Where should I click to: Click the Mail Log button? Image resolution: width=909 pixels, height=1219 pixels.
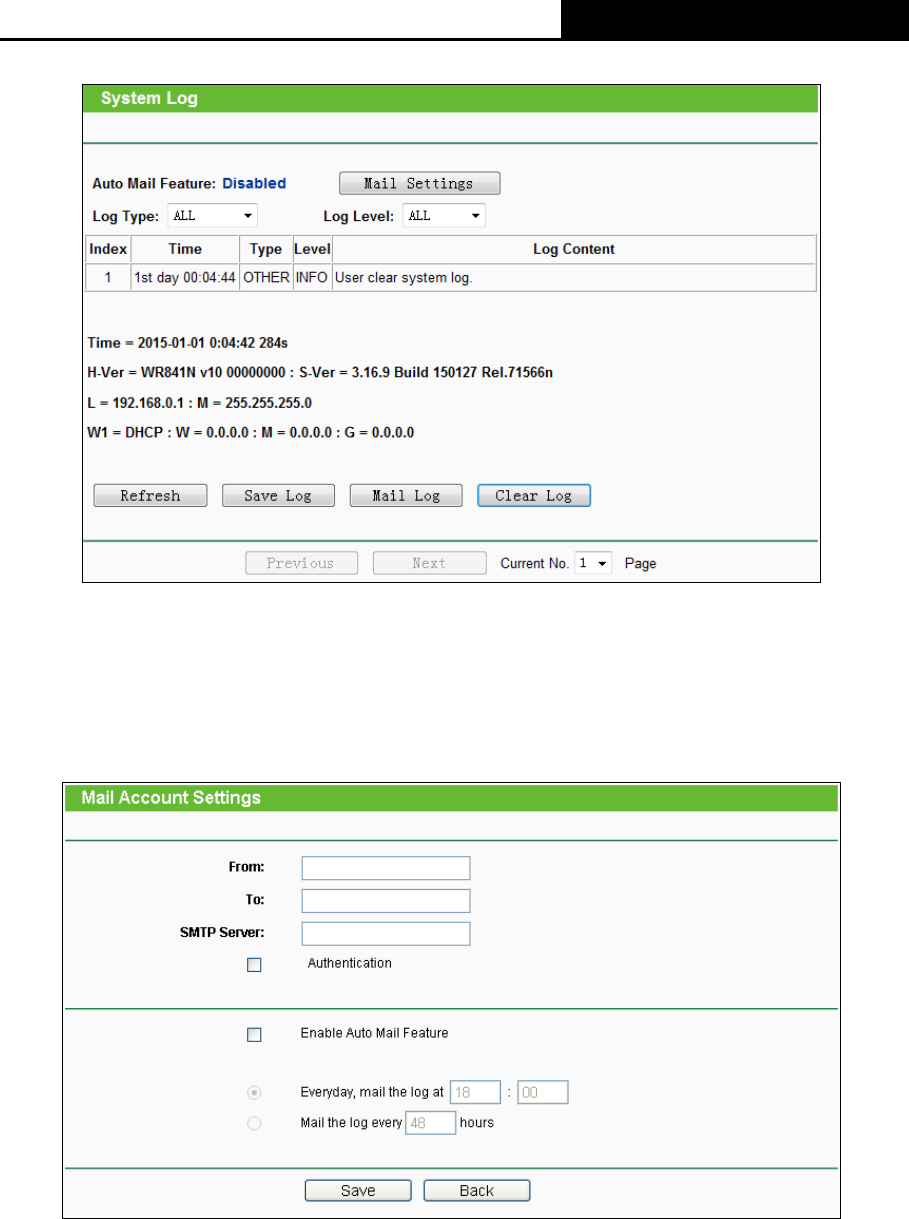tap(406, 496)
